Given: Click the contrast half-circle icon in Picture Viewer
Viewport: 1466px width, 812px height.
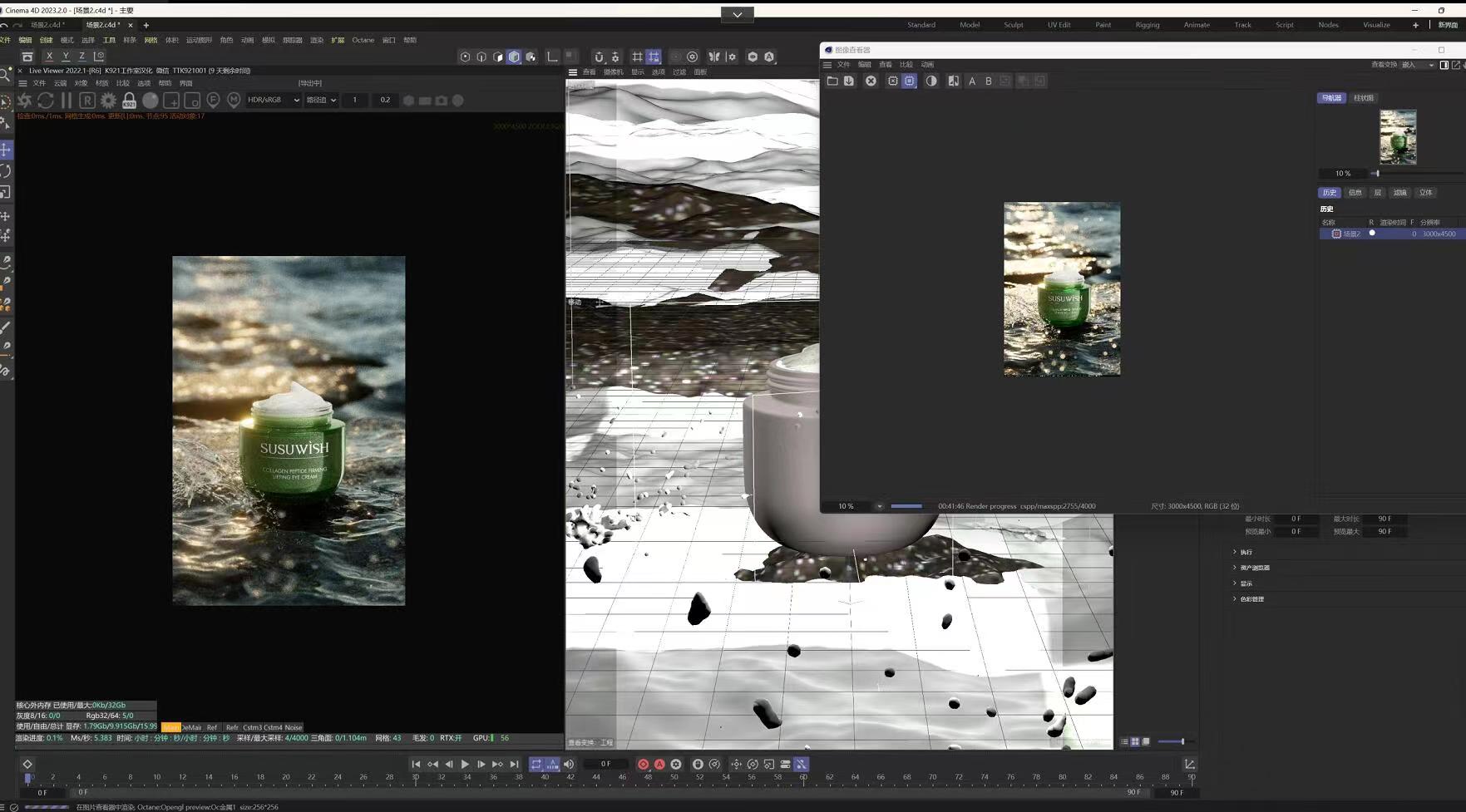Looking at the screenshot, I should [x=931, y=81].
